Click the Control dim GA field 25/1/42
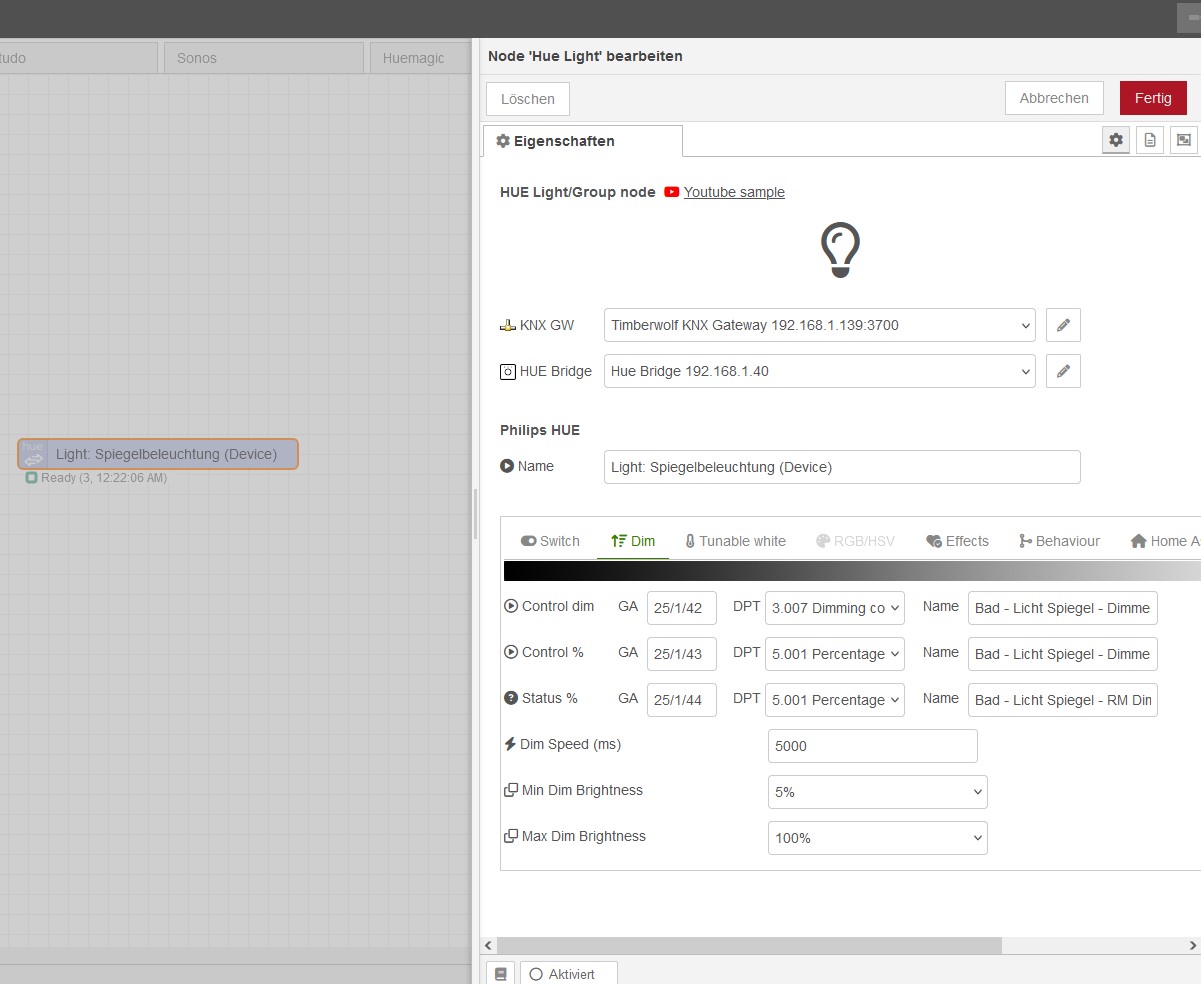Image resolution: width=1201 pixels, height=984 pixels. coord(682,608)
